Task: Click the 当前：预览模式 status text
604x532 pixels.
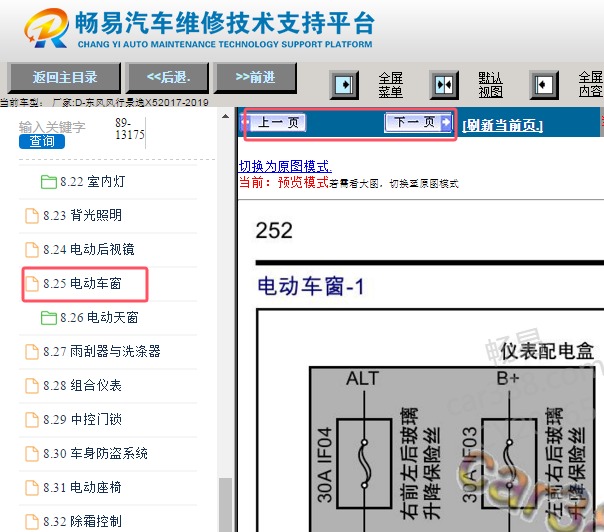Action: click(x=284, y=182)
